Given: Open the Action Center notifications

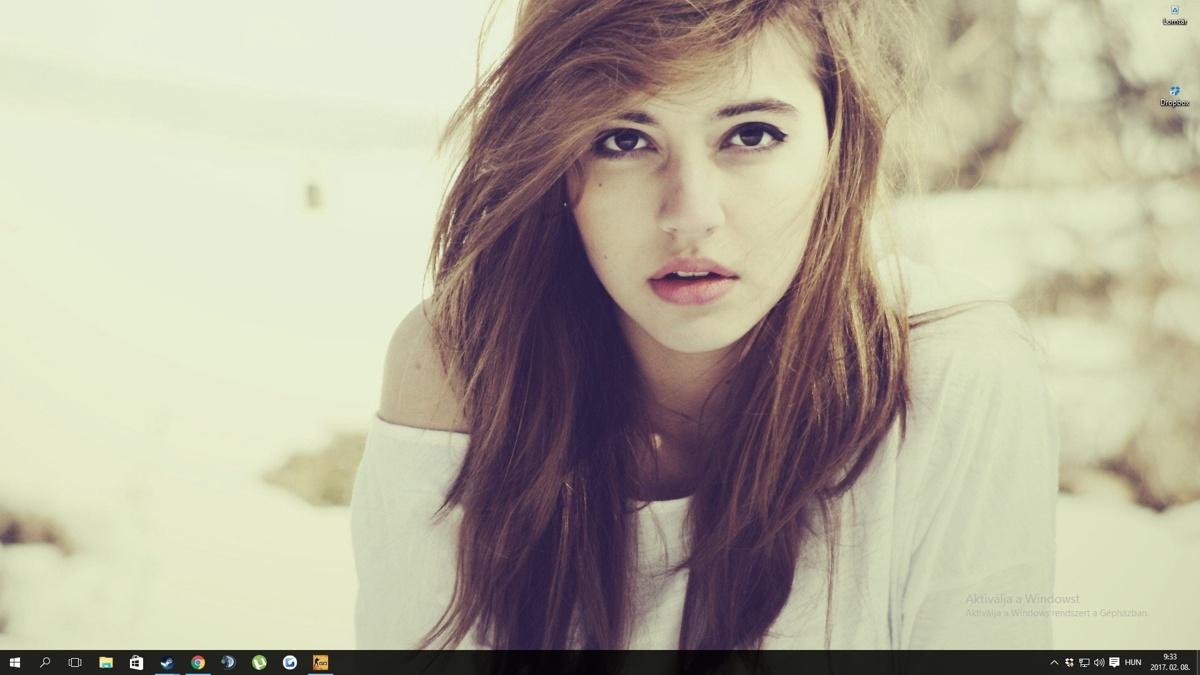Looking at the screenshot, I should (1115, 662).
